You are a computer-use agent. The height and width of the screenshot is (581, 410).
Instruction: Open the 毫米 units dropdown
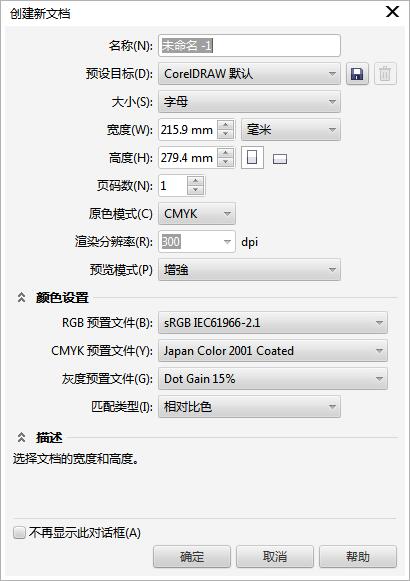[x=291, y=130]
